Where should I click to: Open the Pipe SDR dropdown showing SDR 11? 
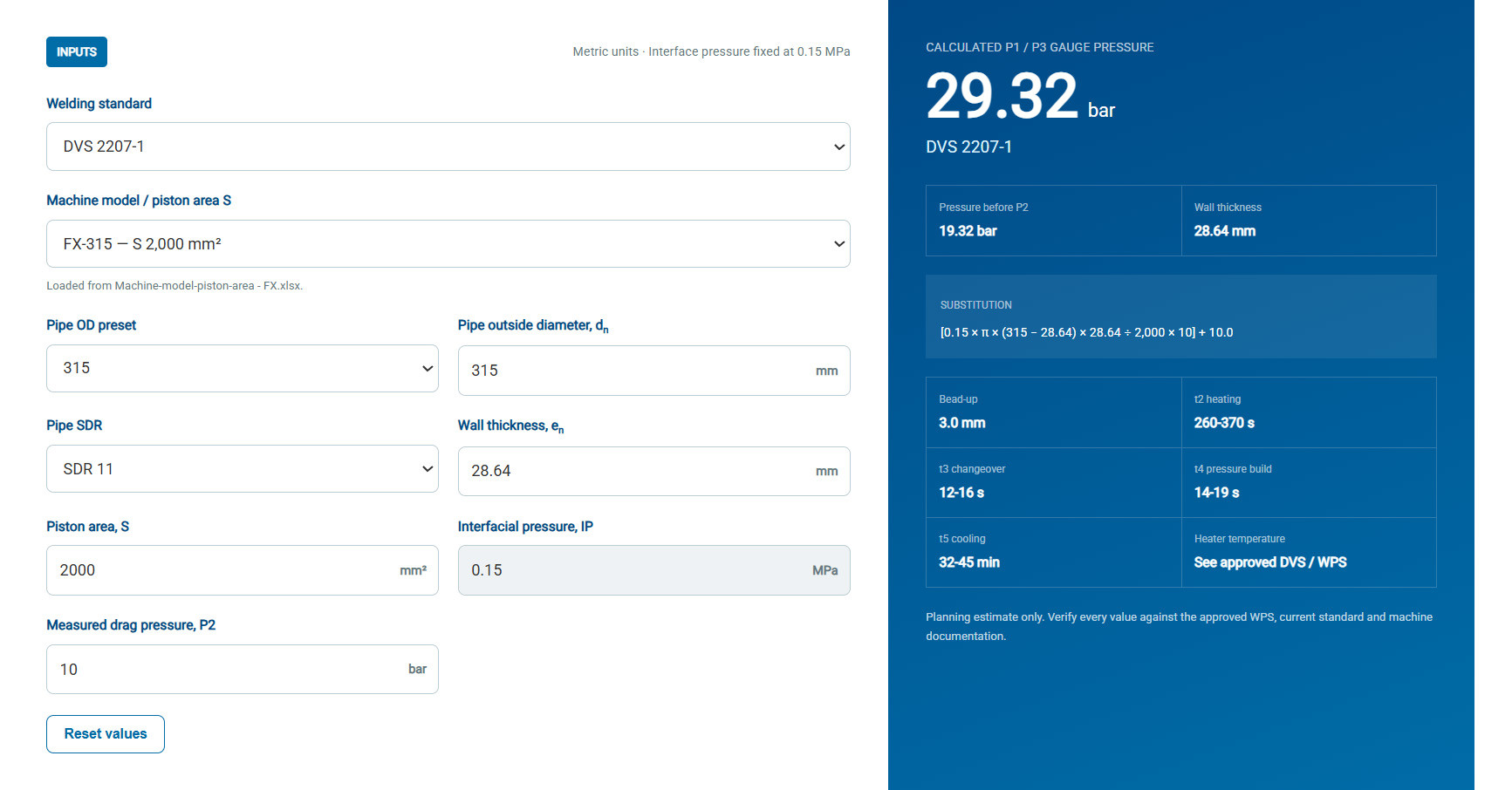point(242,469)
